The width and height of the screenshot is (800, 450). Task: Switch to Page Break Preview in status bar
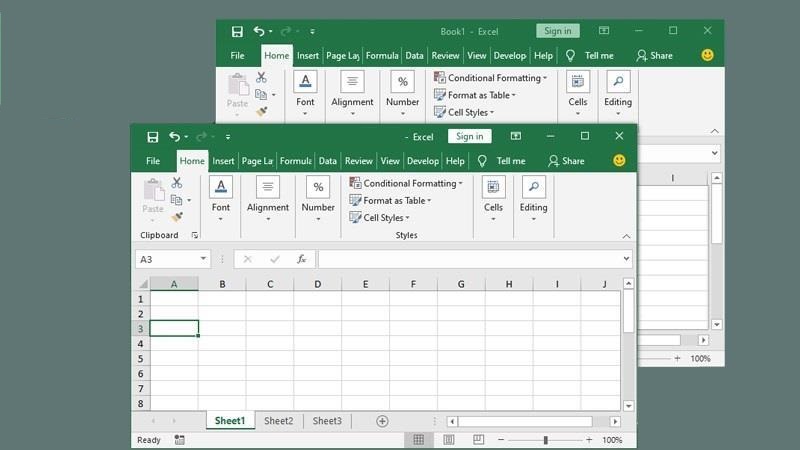[479, 439]
